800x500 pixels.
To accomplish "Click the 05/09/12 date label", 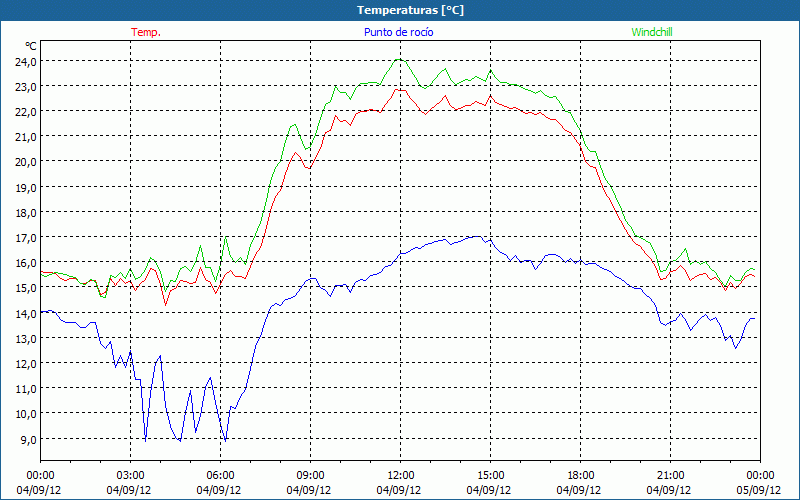I will click(x=759, y=490).
